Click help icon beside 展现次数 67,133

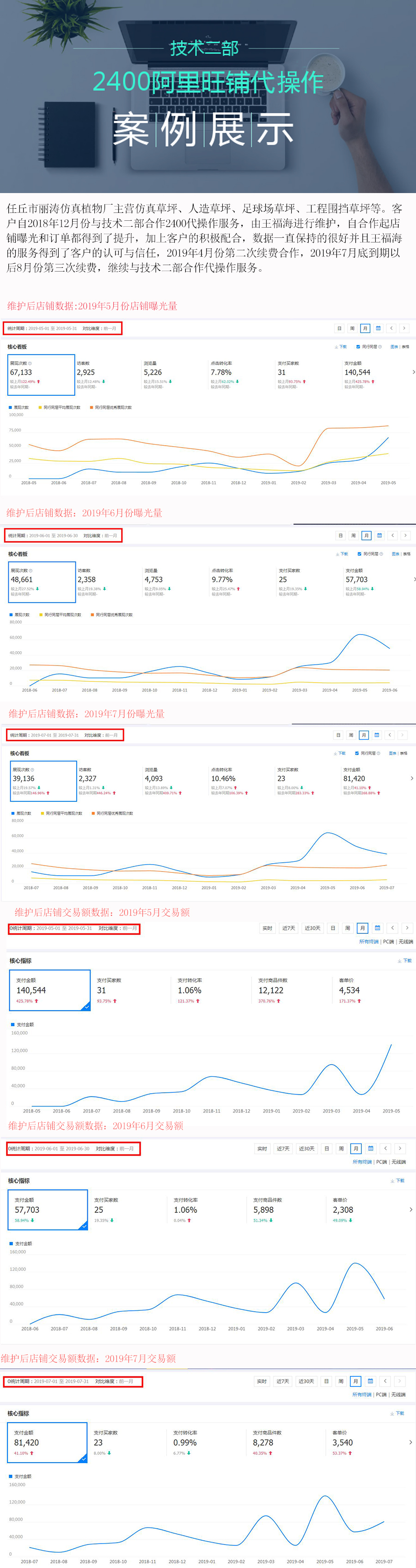31,363
